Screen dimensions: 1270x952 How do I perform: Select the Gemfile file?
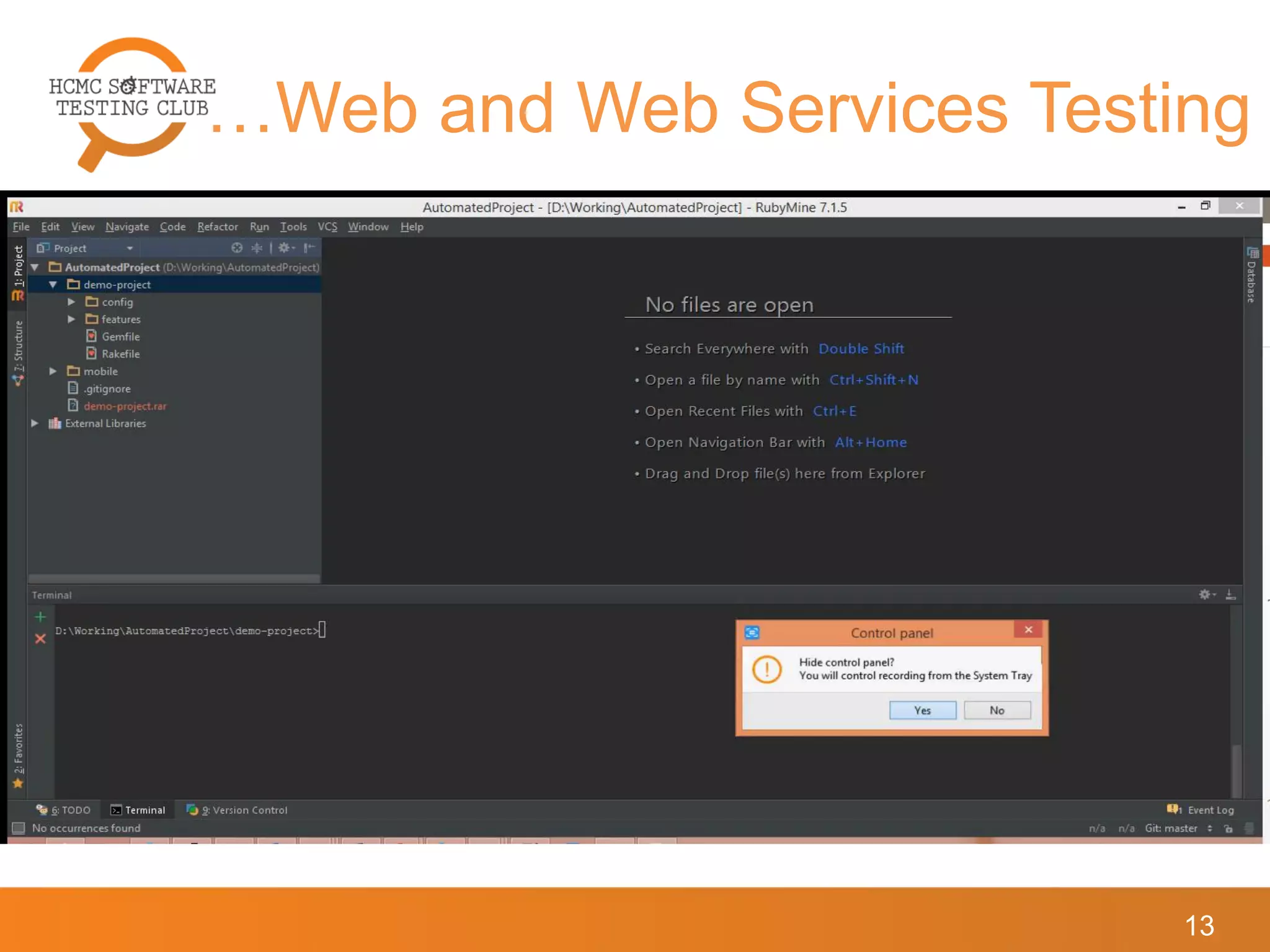(x=120, y=337)
